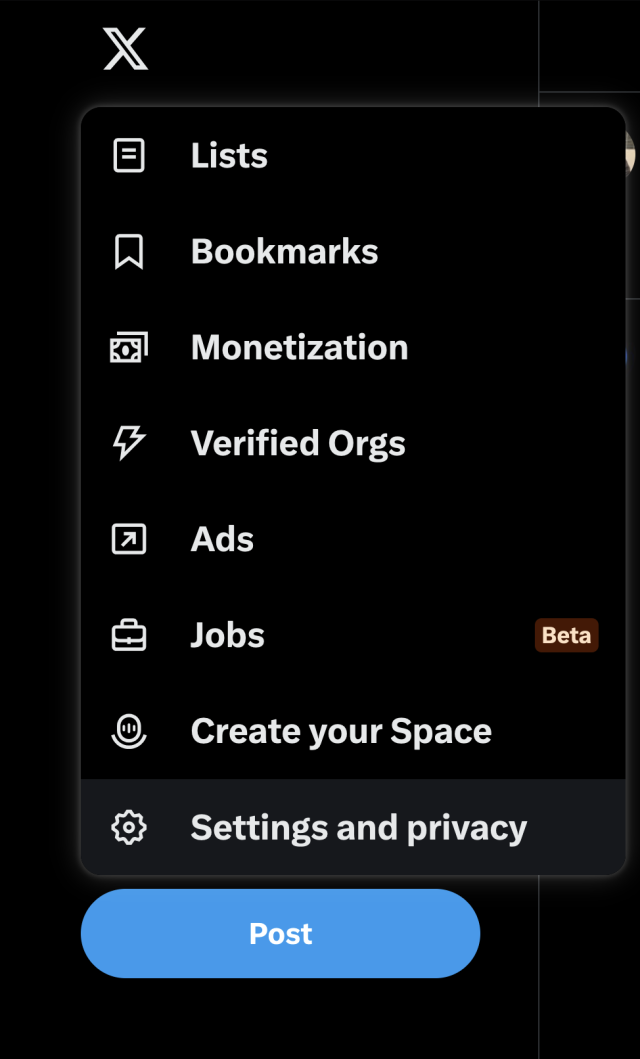Screen dimensions: 640x1059
Task: Select the Bookmarks ribbon icon
Action: point(128,251)
